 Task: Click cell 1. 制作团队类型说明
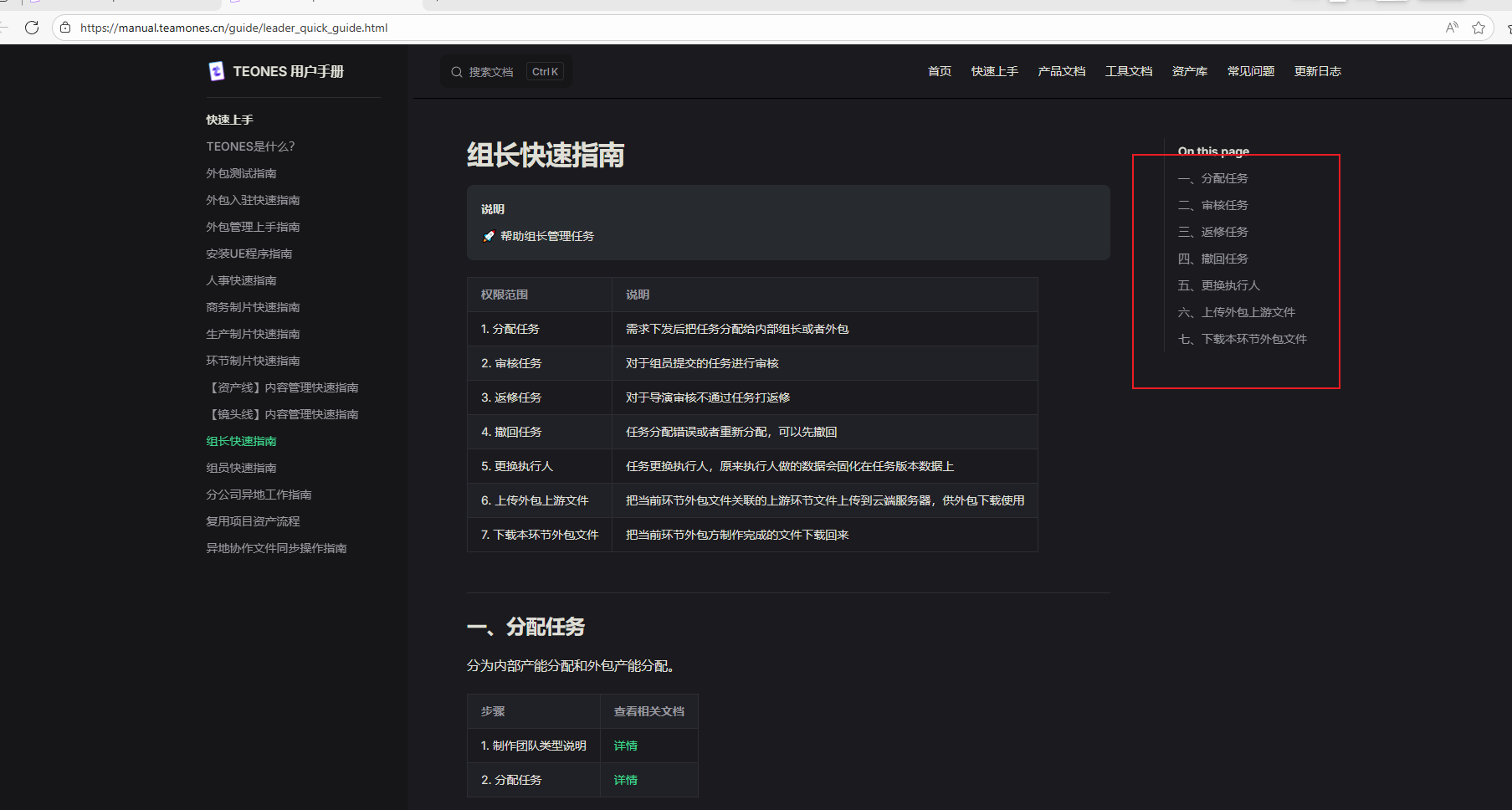tap(534, 746)
